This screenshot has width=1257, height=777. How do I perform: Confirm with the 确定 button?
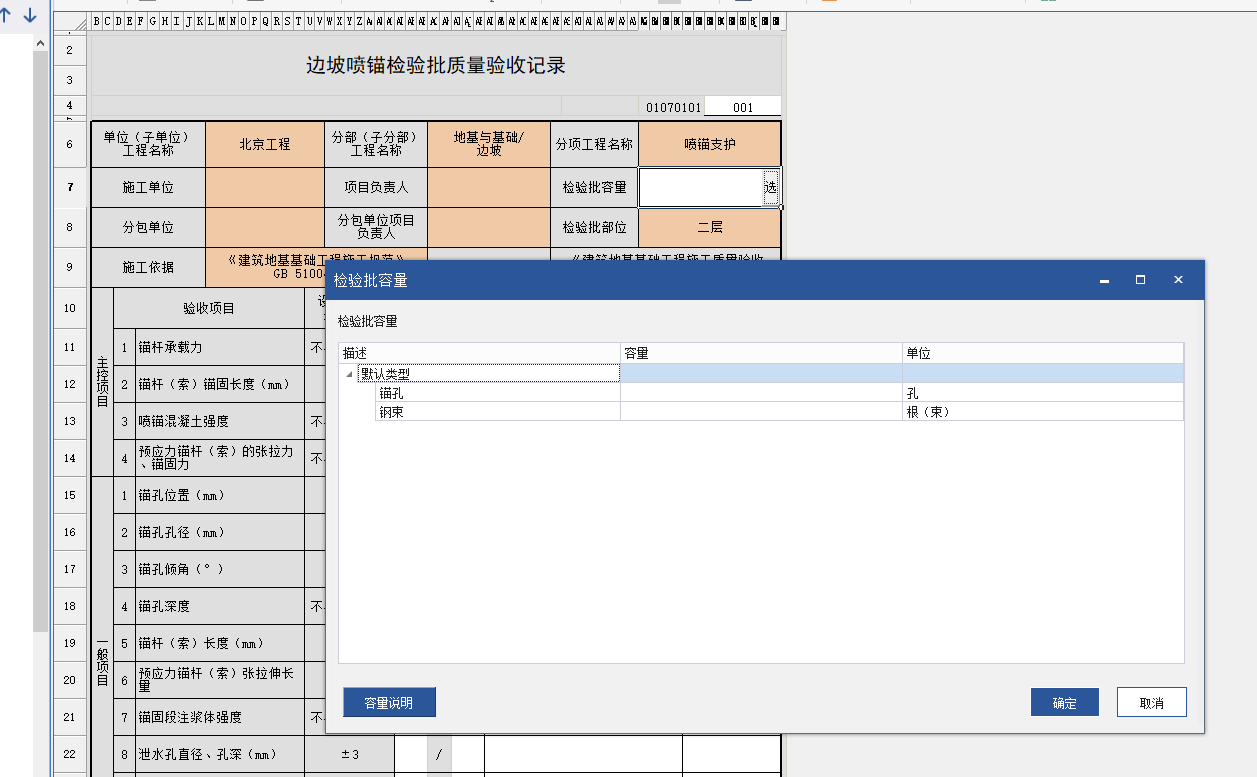pyautogui.click(x=1064, y=702)
